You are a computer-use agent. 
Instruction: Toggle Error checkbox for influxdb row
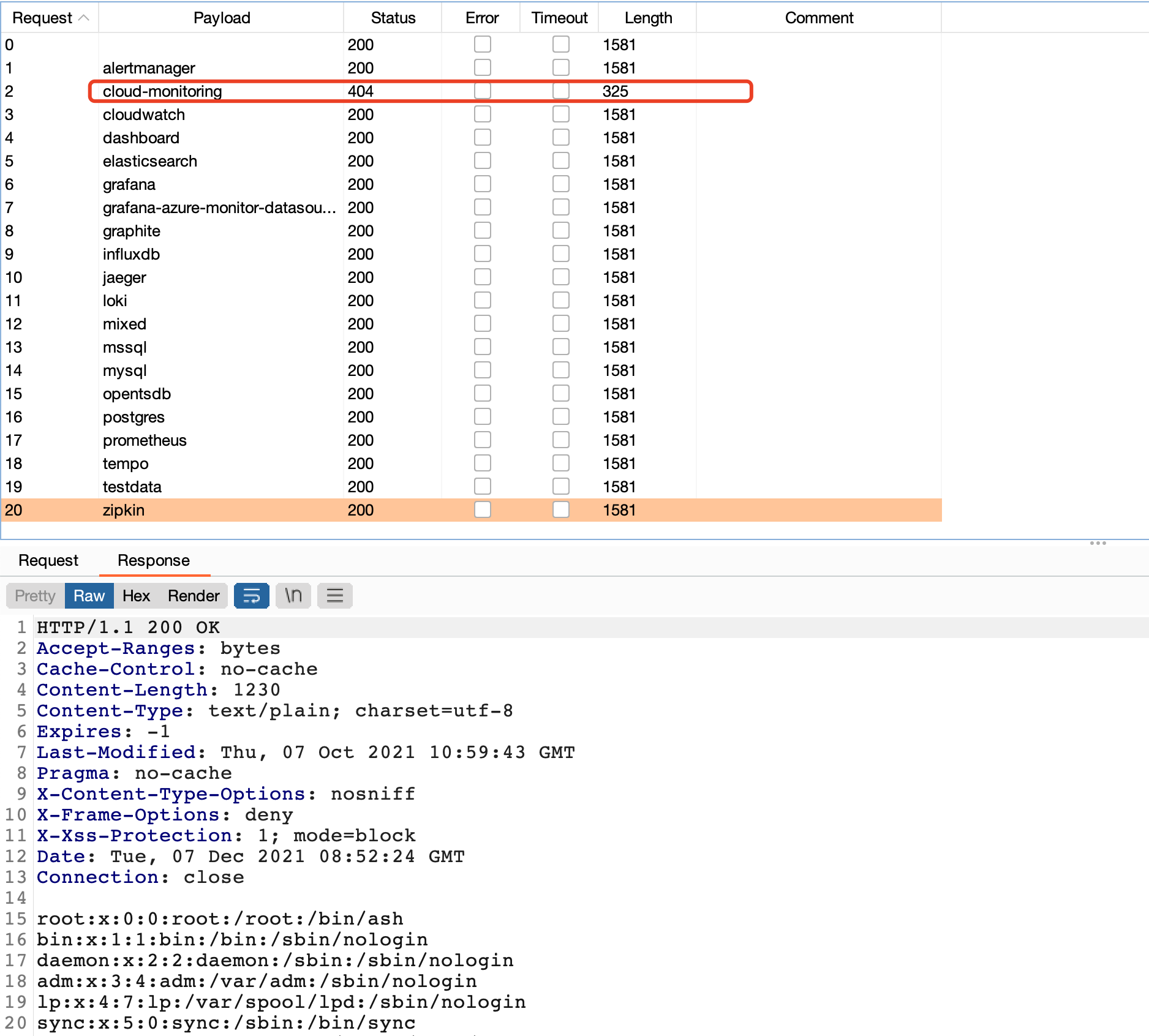point(483,253)
